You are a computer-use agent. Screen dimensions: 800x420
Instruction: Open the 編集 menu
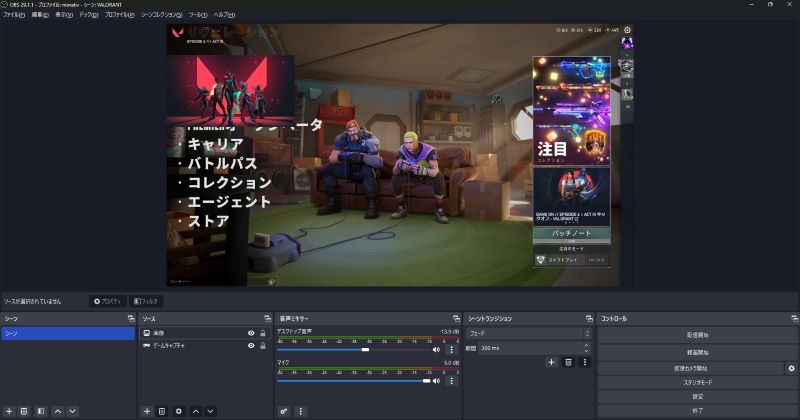click(40, 15)
